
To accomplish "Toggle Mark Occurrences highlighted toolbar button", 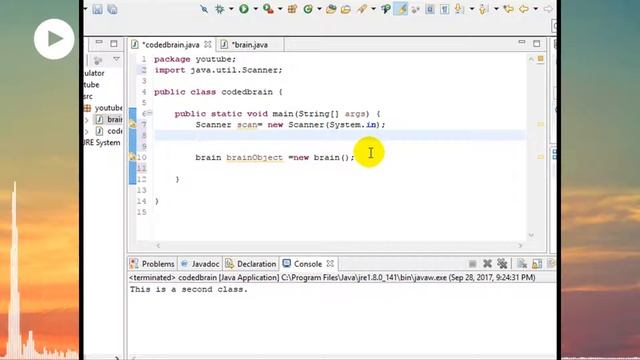I will [401, 9].
